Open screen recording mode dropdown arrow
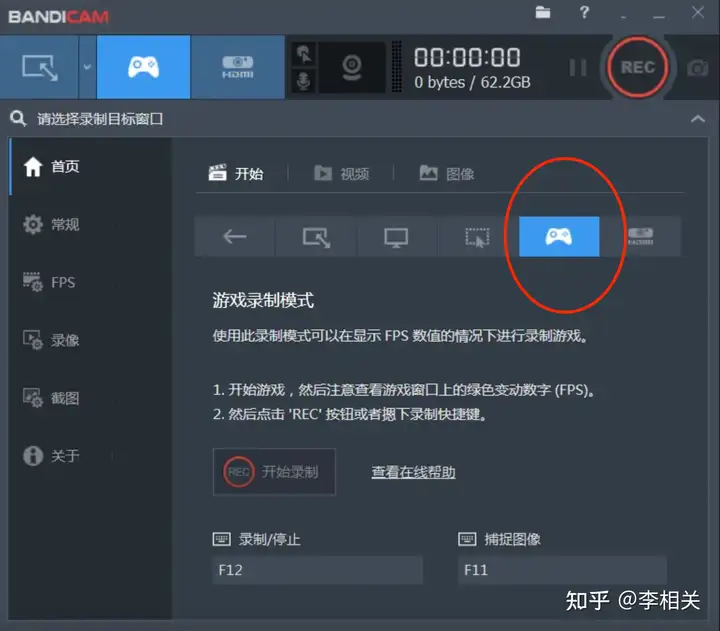 pos(87,67)
